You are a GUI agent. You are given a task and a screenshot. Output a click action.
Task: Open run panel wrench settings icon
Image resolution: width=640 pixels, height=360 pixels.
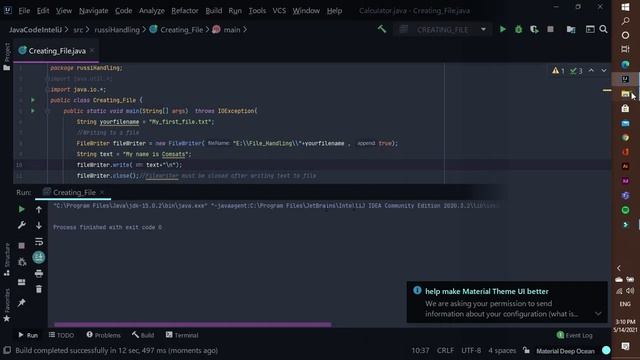pyautogui.click(x=22, y=225)
